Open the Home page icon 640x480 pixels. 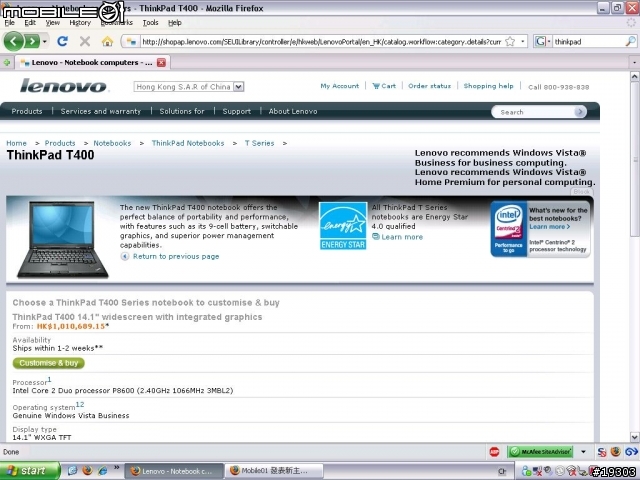107,41
